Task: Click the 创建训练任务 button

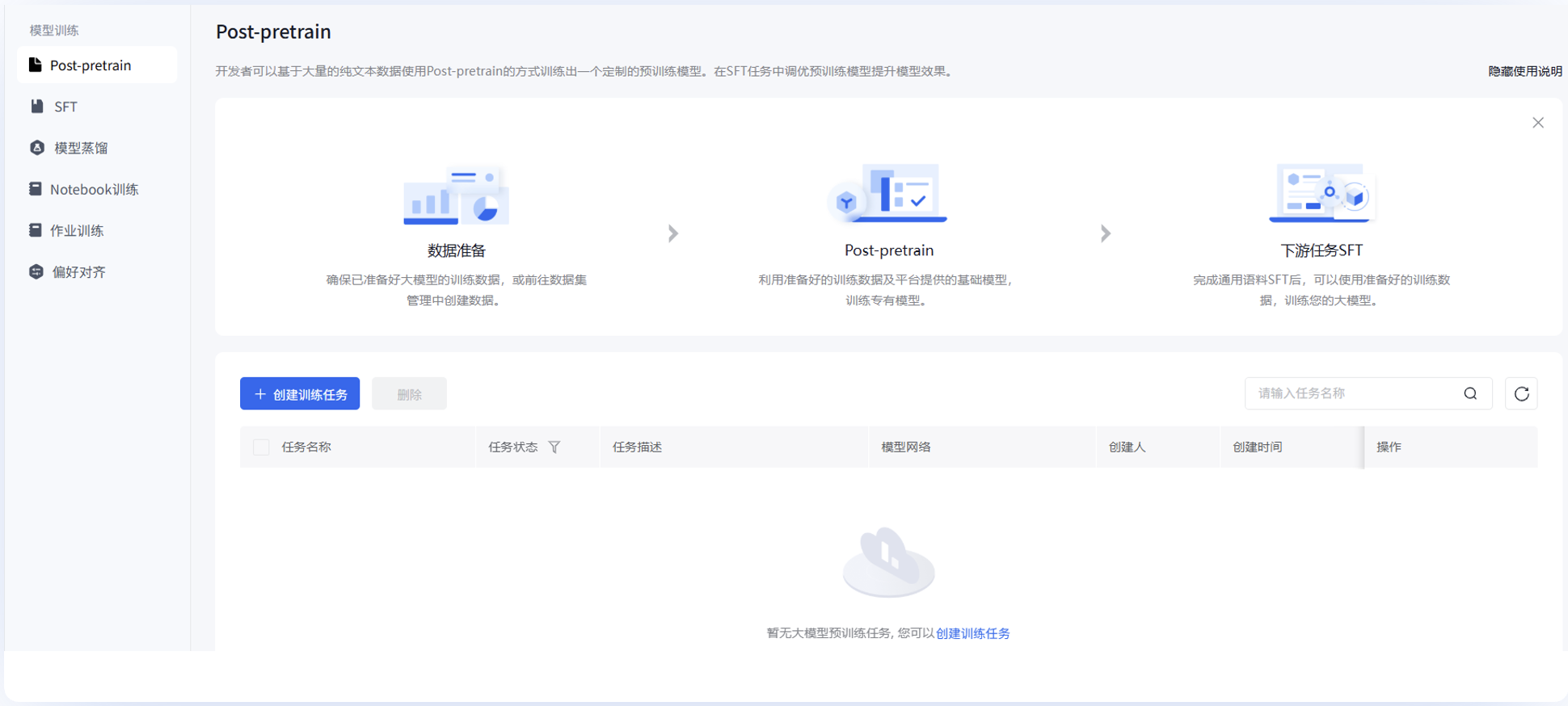Action: [300, 393]
